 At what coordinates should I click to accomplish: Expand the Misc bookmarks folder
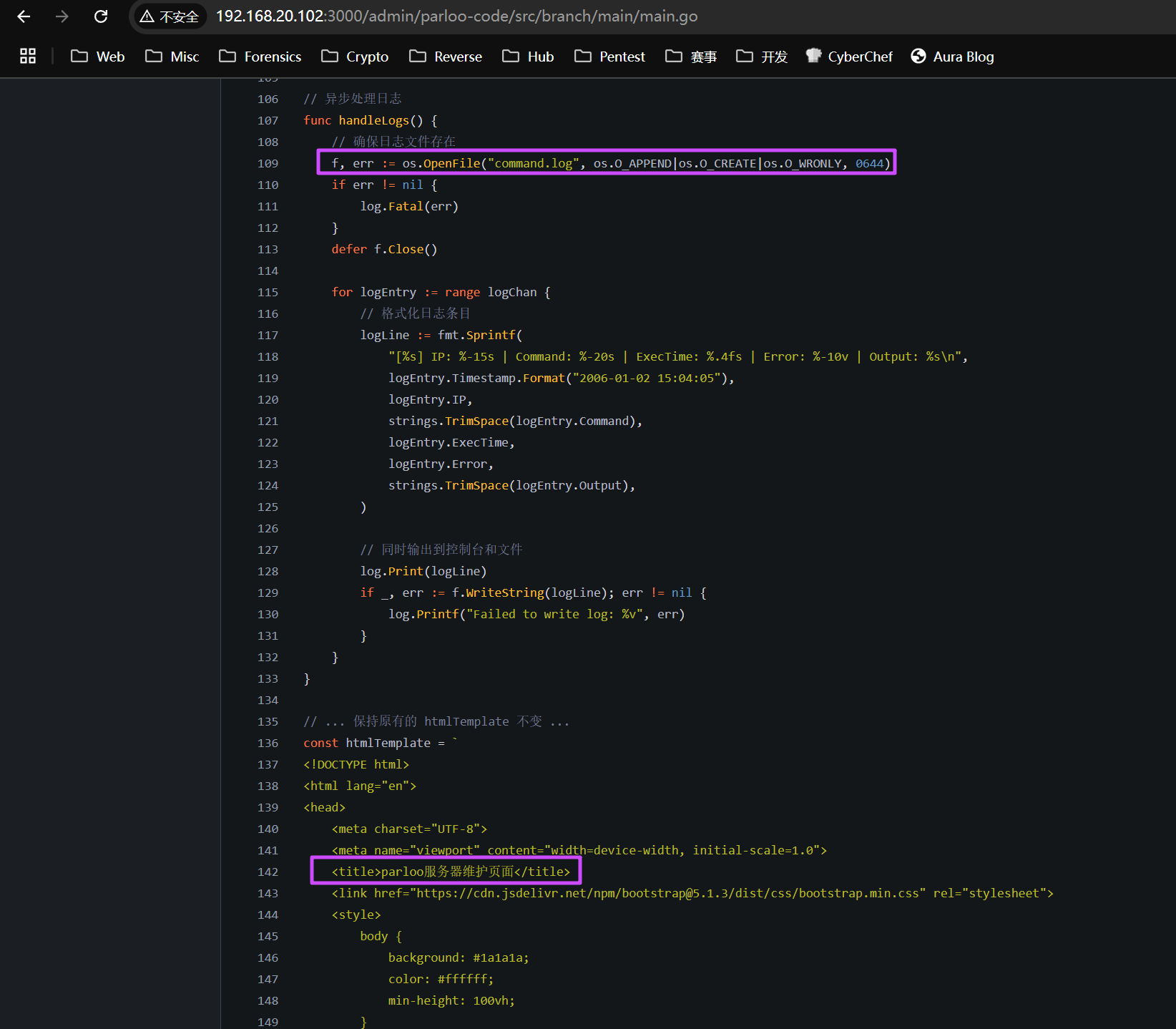[172, 57]
